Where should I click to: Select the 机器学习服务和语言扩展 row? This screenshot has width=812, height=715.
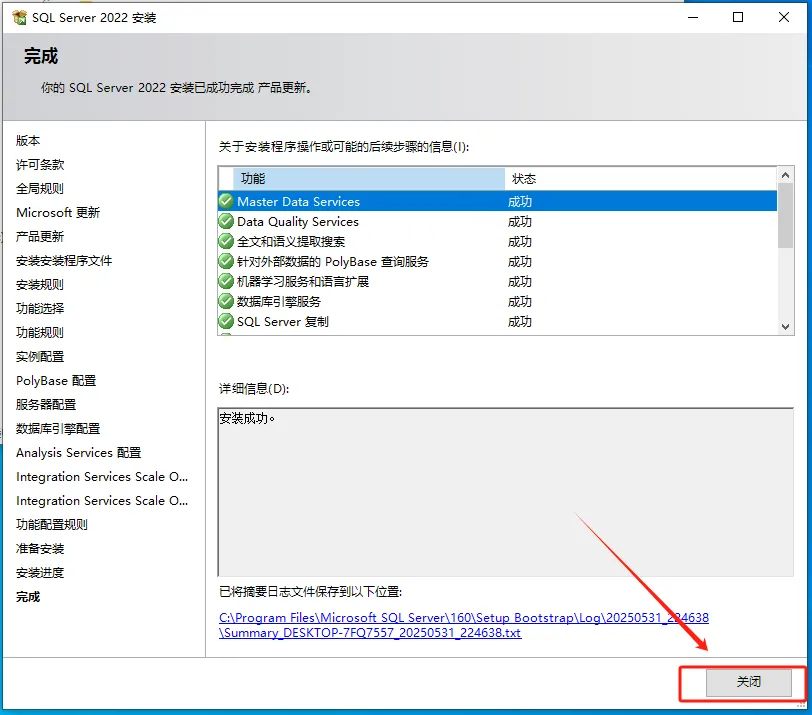point(497,281)
